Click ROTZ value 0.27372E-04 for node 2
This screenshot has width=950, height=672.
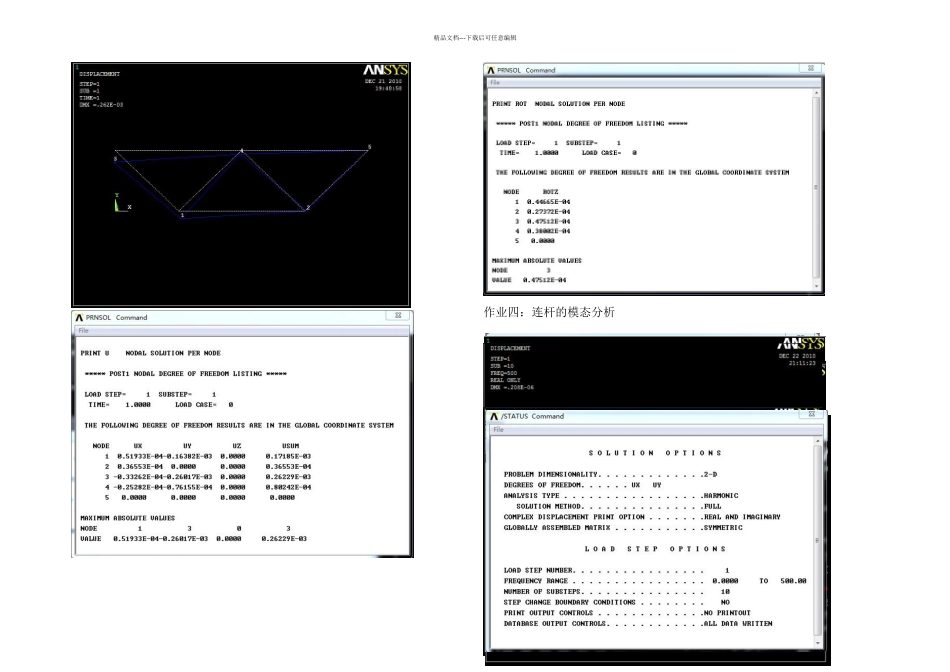(x=548, y=211)
